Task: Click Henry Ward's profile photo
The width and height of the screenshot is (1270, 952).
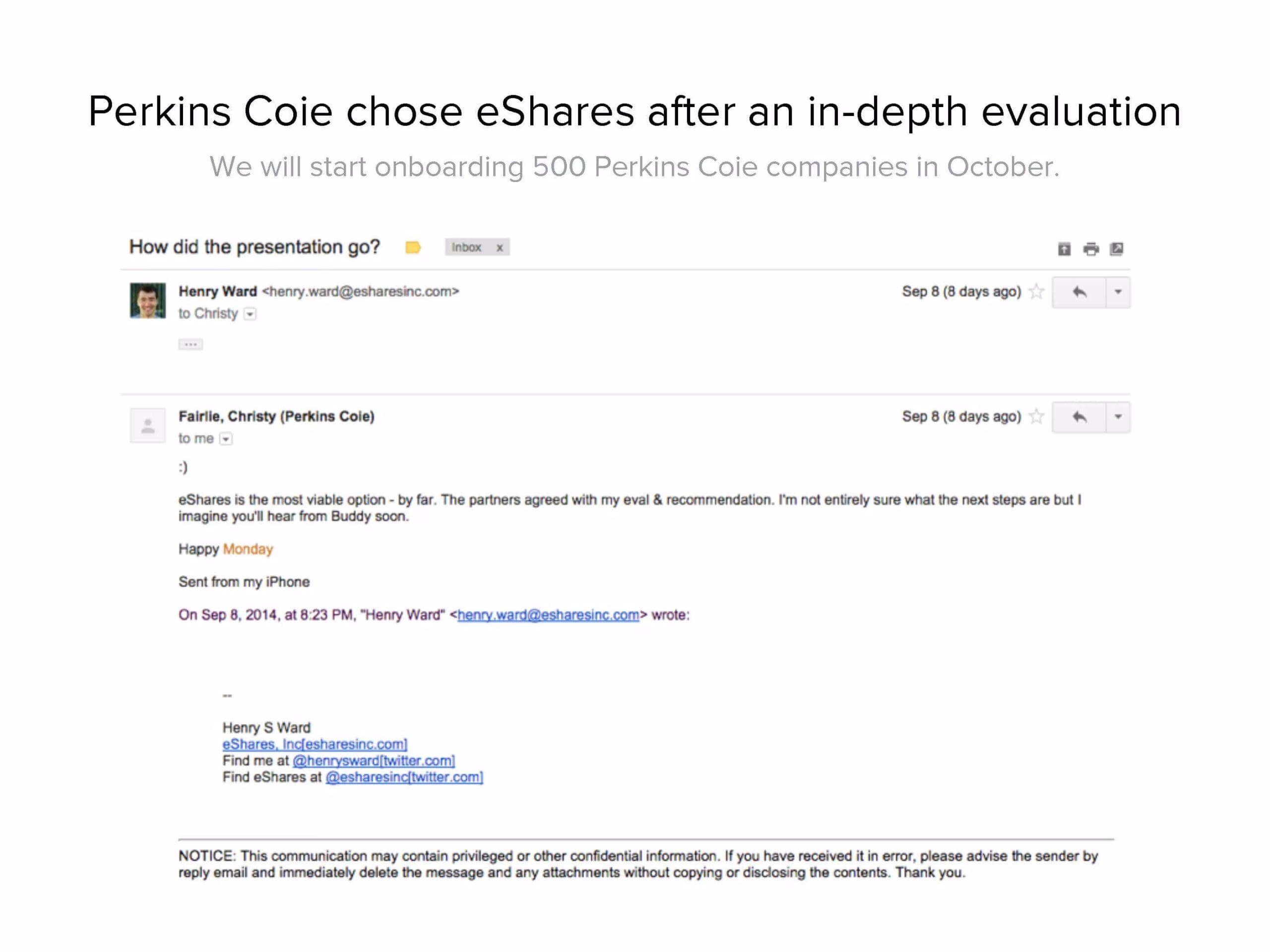Action: click(x=147, y=300)
